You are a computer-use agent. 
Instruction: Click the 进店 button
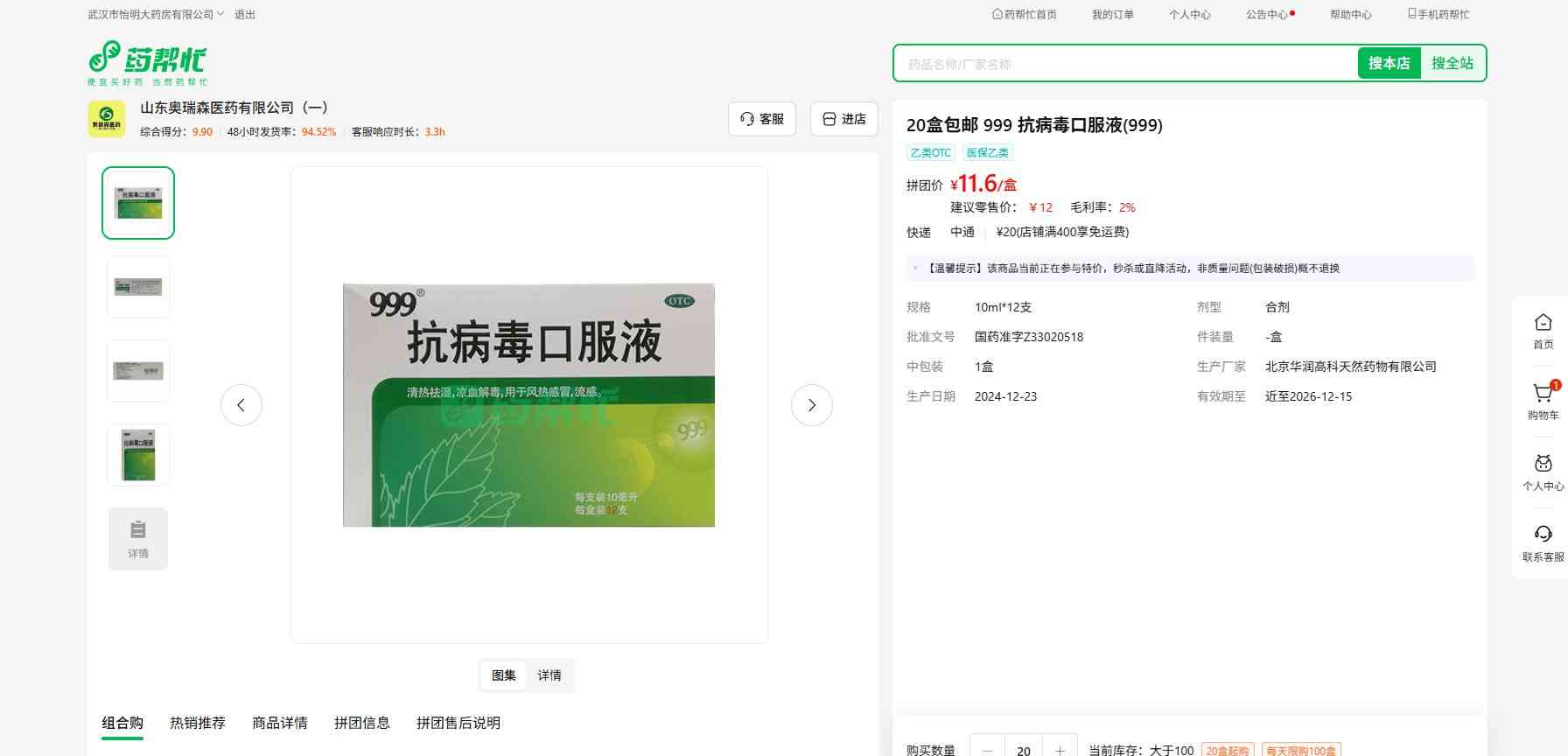coord(844,119)
